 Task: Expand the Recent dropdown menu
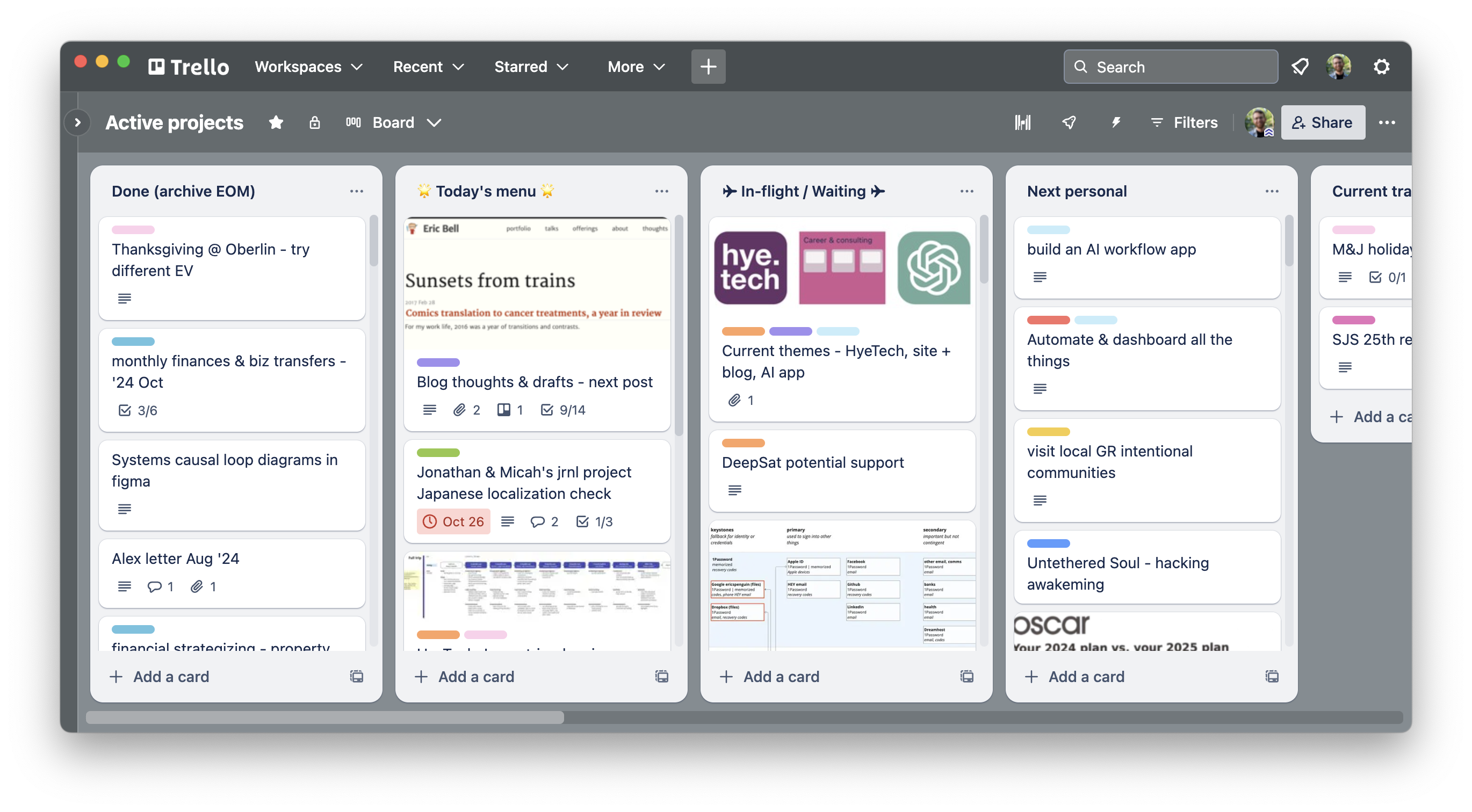[429, 67]
